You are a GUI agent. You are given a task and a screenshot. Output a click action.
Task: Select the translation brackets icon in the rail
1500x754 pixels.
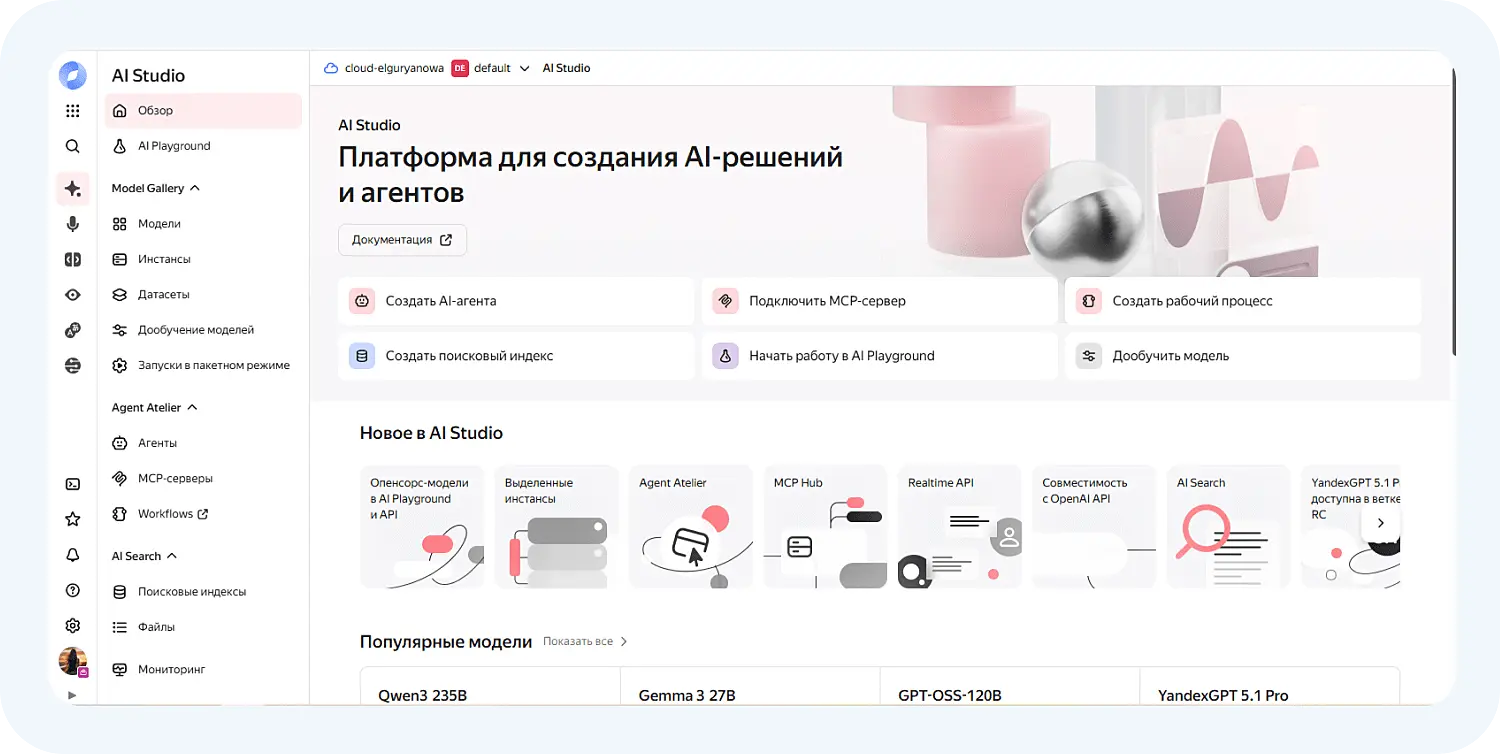tap(72, 259)
